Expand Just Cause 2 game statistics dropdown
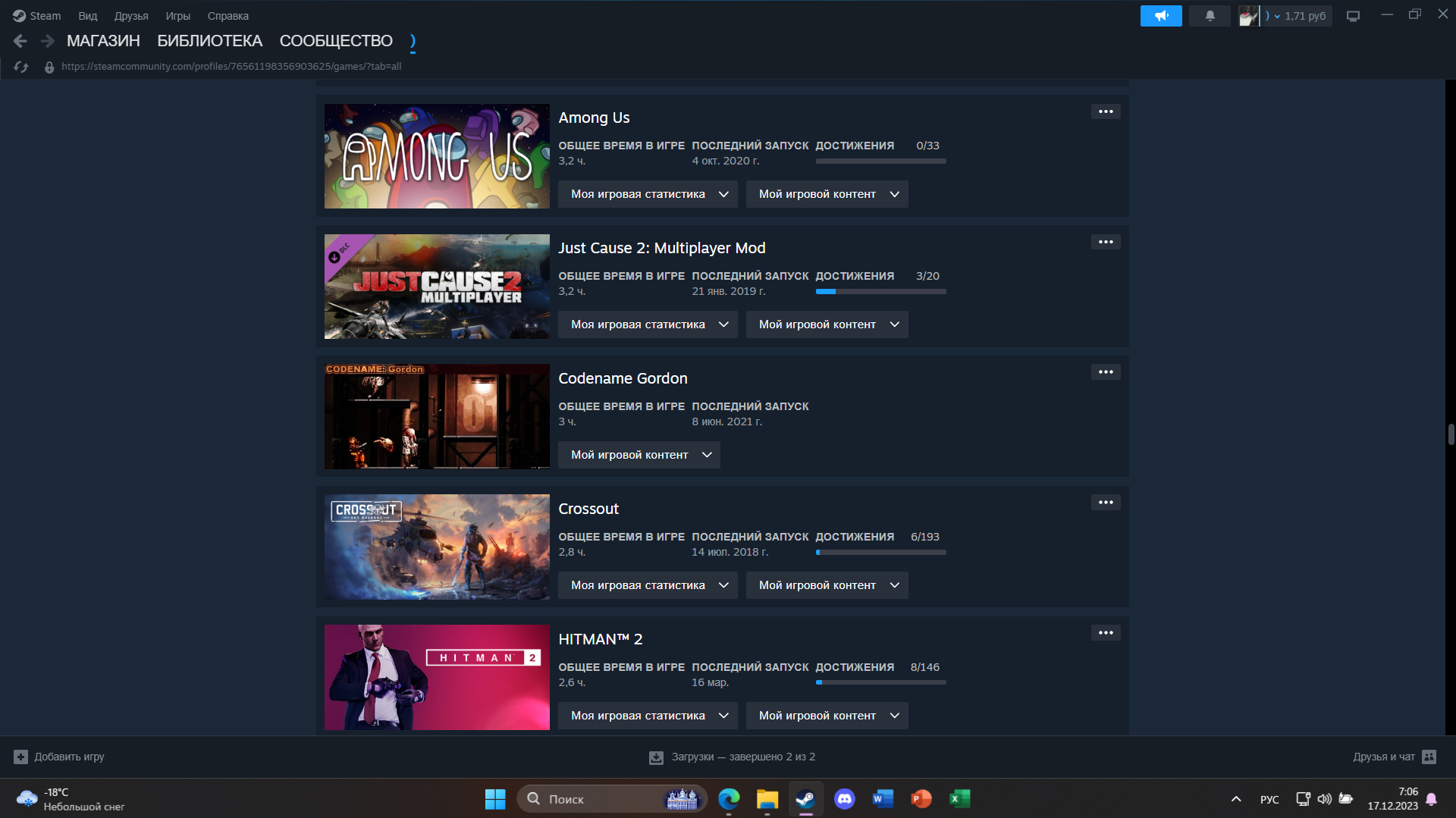This screenshot has width=1456, height=818. click(x=648, y=324)
